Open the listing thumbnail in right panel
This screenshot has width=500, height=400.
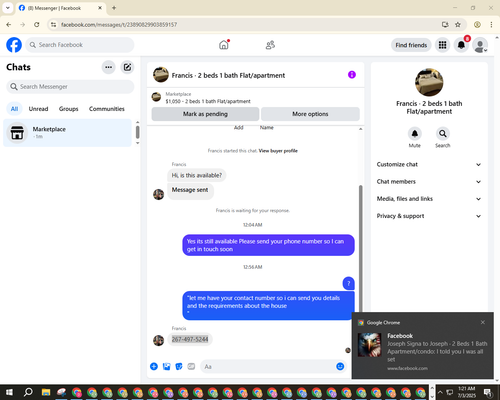(429, 82)
